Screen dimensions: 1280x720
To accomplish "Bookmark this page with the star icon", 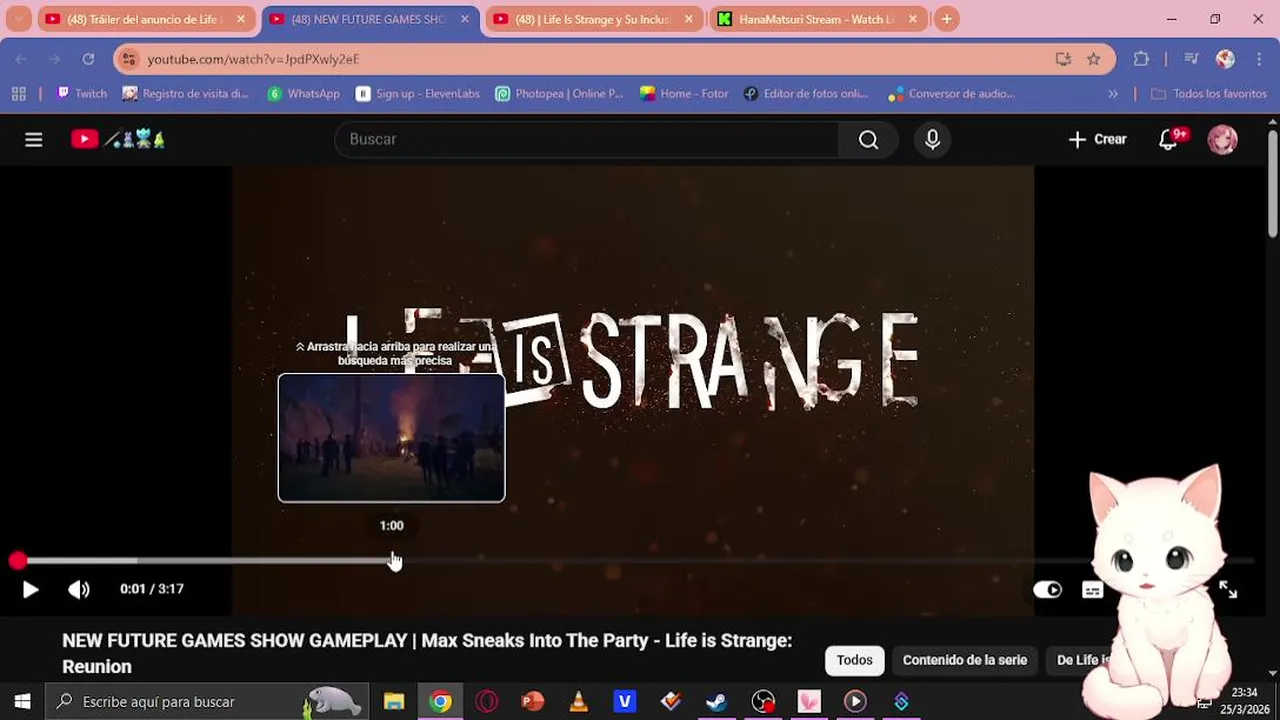I will [1094, 59].
